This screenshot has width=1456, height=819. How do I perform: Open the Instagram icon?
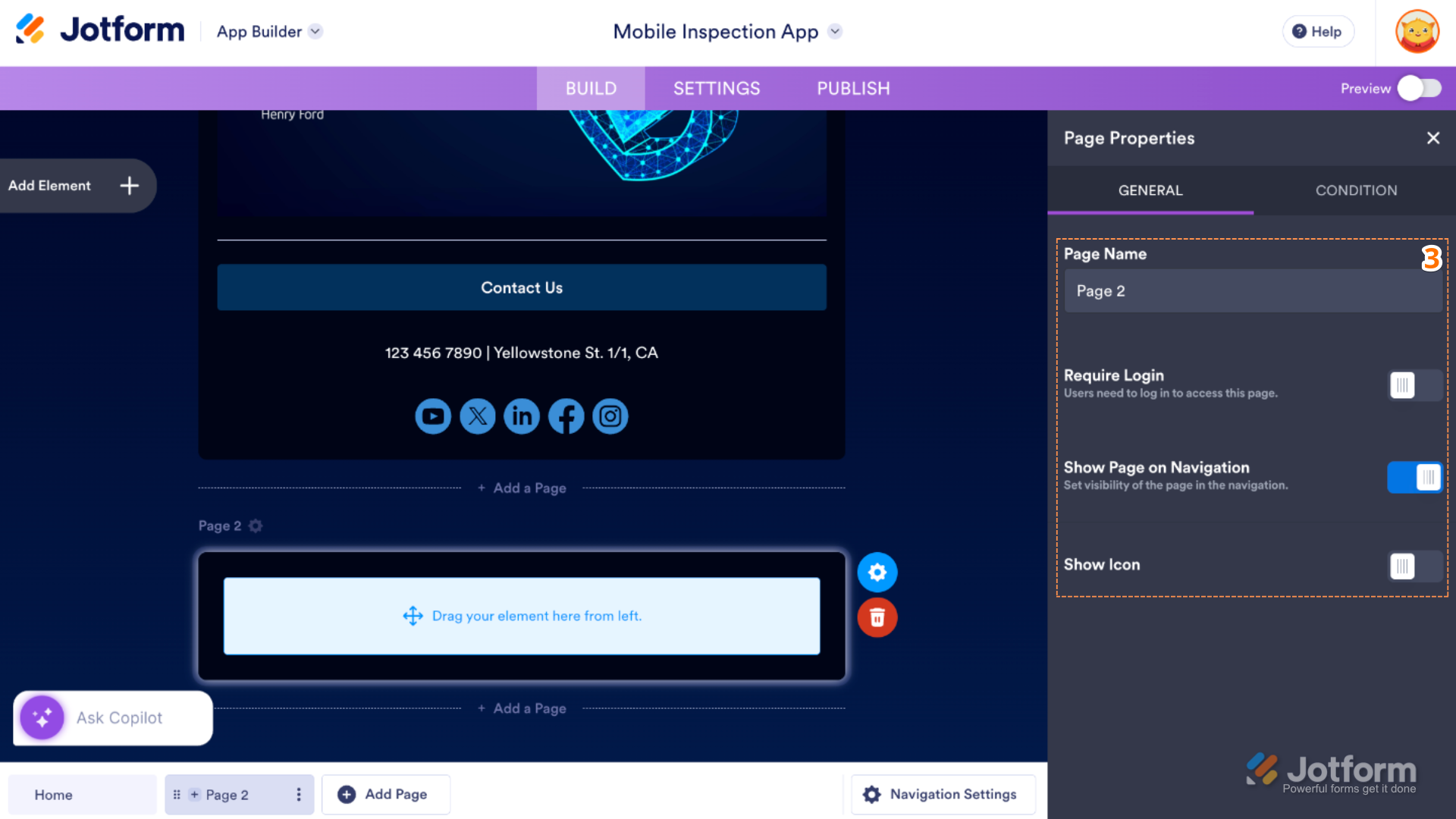[x=610, y=416]
